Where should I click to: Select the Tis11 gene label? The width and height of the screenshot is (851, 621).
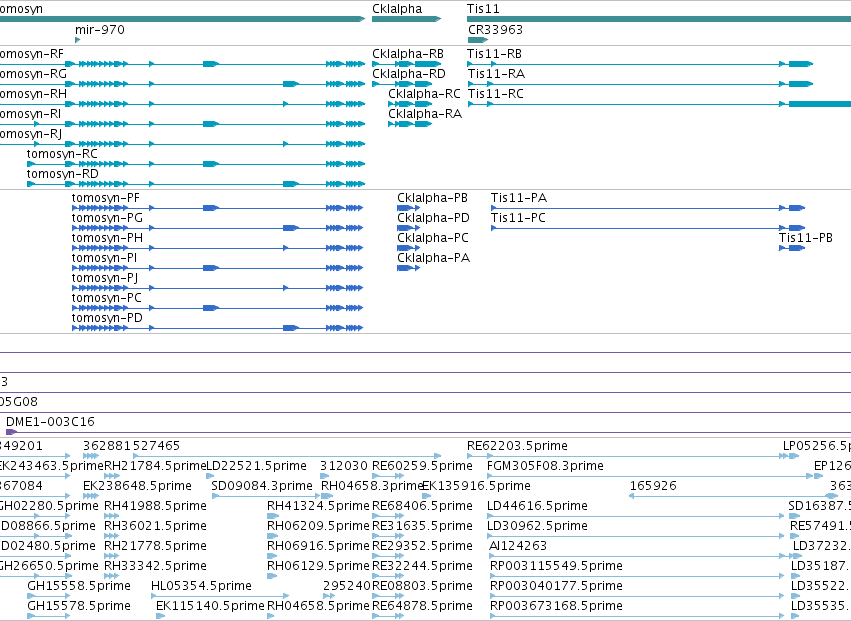pos(483,9)
